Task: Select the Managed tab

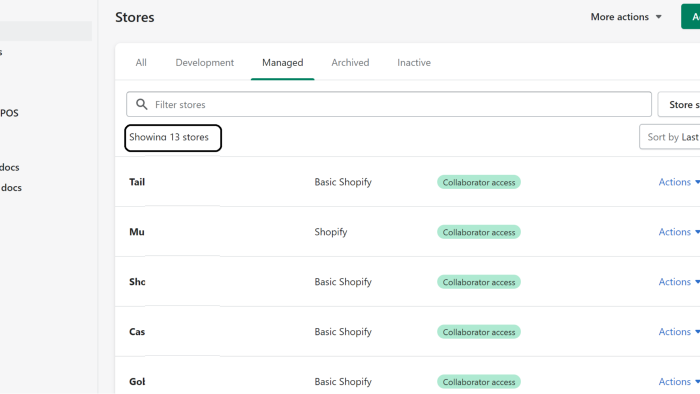Action: pyautogui.click(x=283, y=63)
